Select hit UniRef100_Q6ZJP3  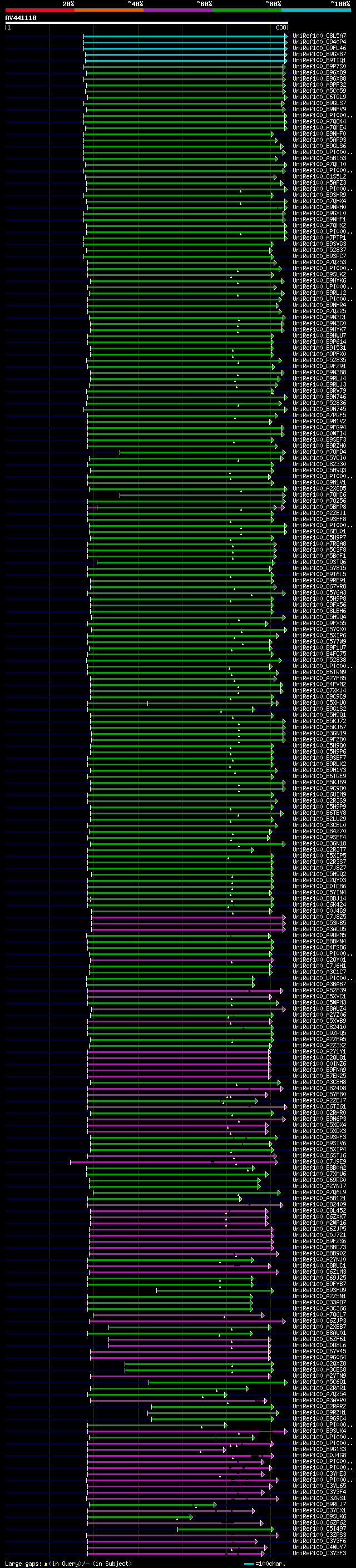tap(319, 1321)
